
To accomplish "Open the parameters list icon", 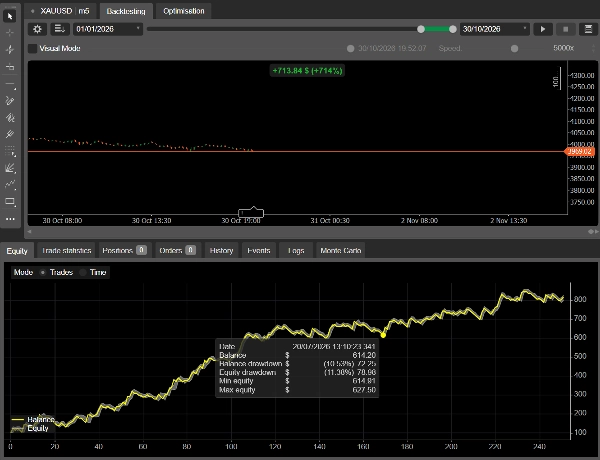I will point(60,29).
